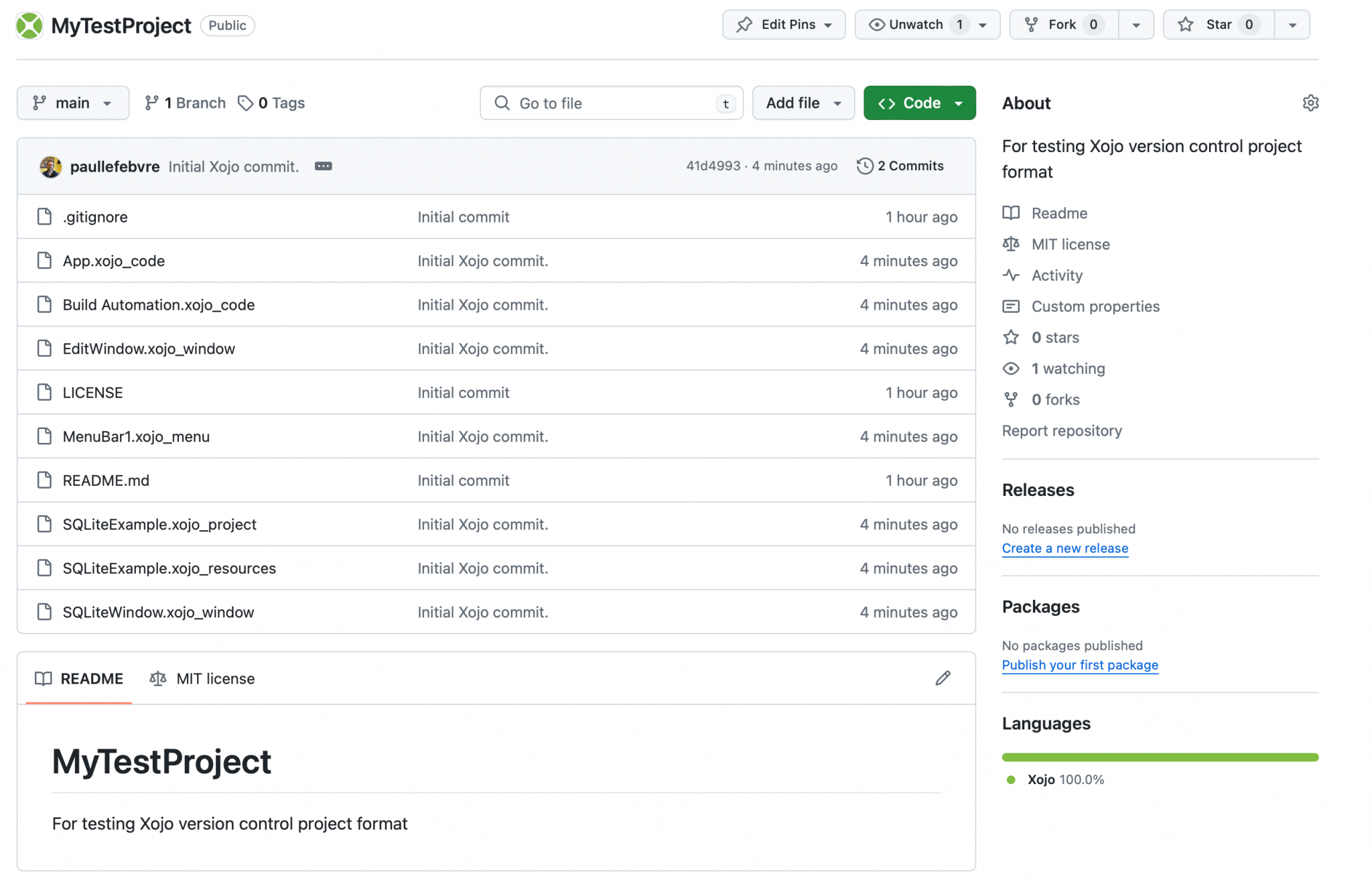Screen dimensions: 1372x888
Task: Click the Activity pulse icon
Action: pos(1011,275)
